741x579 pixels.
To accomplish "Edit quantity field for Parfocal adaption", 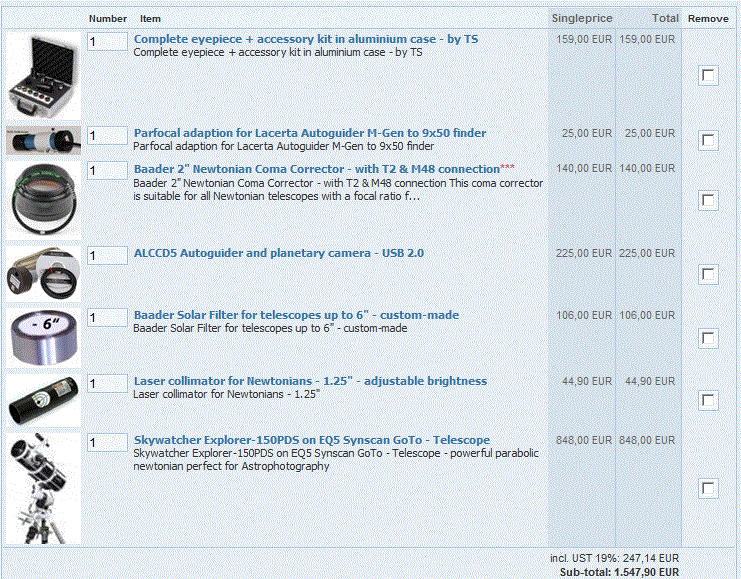I will click(x=107, y=136).
